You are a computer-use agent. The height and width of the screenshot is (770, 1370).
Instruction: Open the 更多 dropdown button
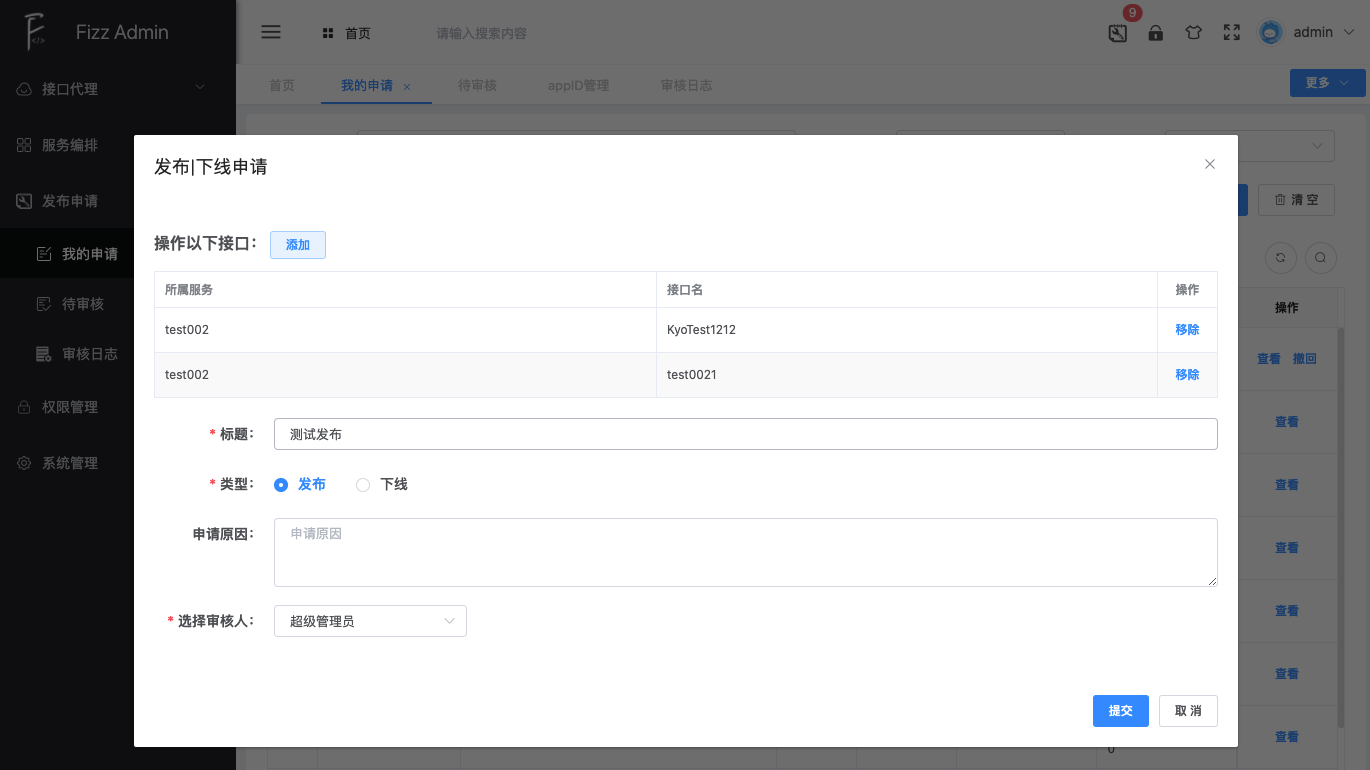[1327, 83]
